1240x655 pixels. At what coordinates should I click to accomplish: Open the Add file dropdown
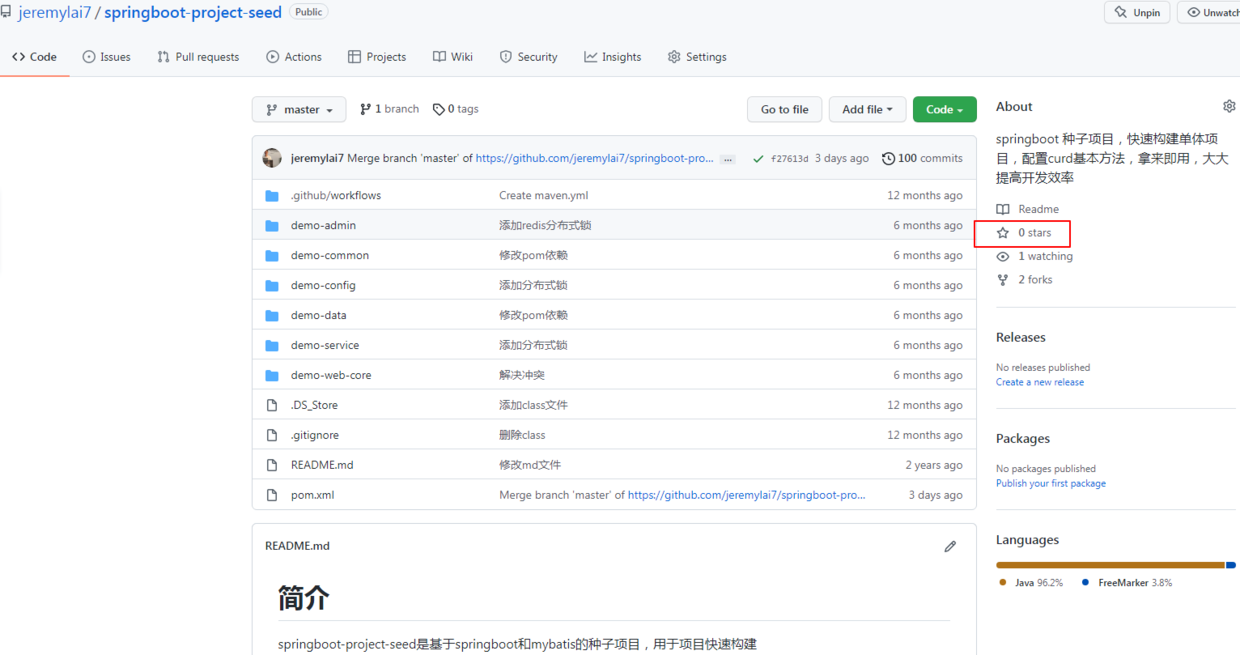867,110
